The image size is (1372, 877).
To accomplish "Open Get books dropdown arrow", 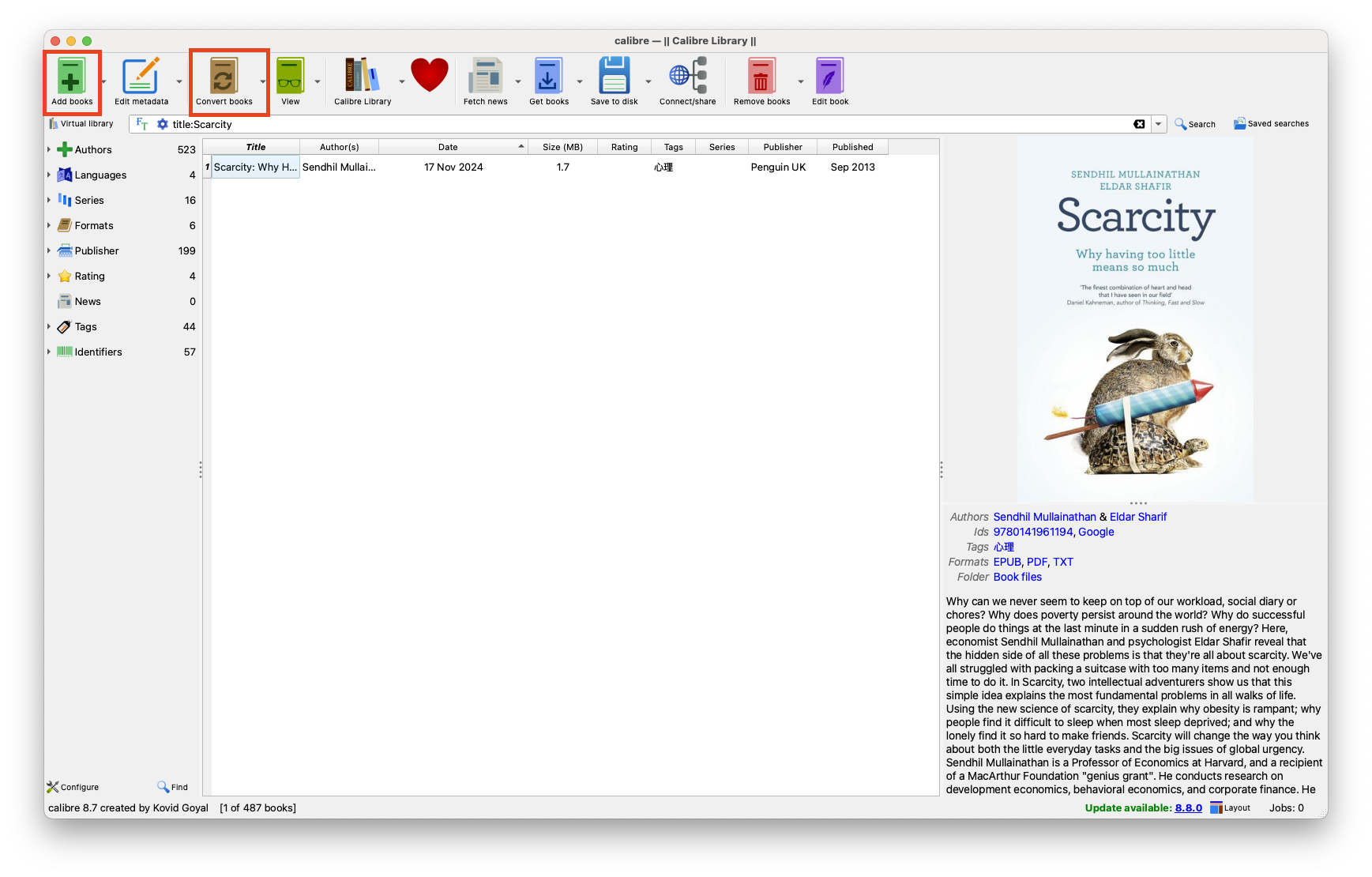I will tap(580, 81).
